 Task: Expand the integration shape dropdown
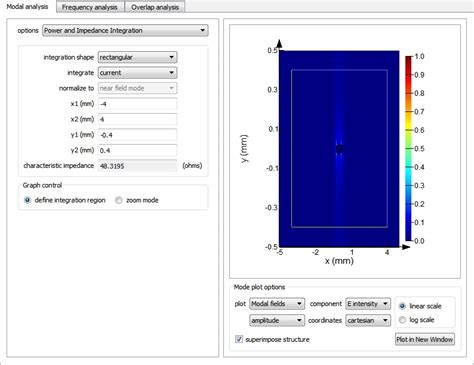coord(137,57)
